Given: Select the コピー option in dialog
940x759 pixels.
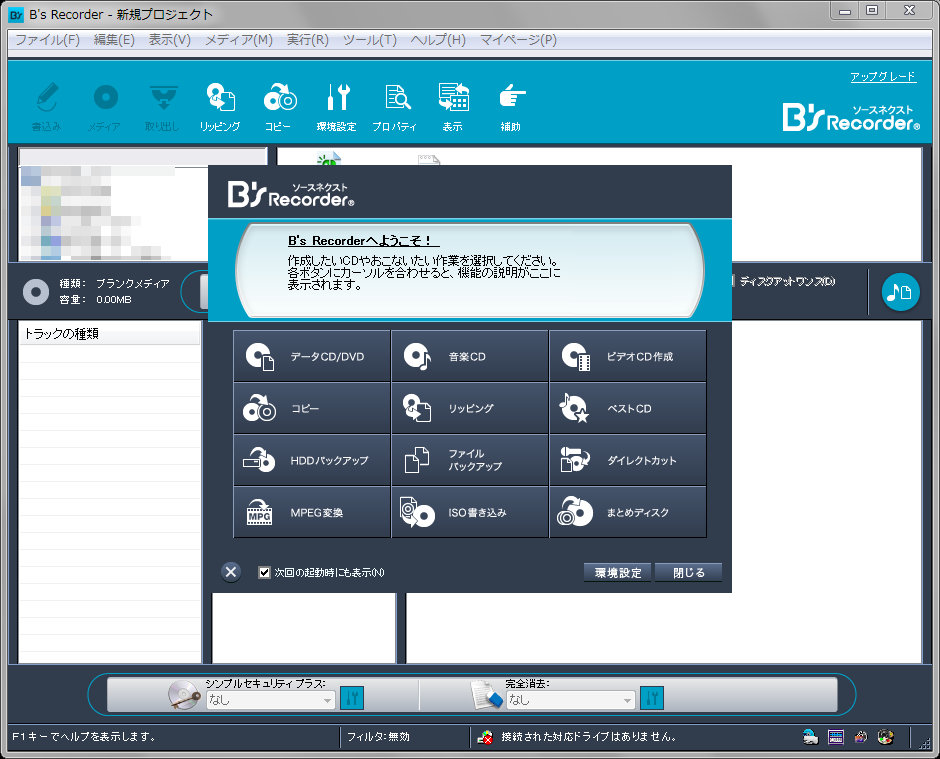Looking at the screenshot, I should [312, 408].
